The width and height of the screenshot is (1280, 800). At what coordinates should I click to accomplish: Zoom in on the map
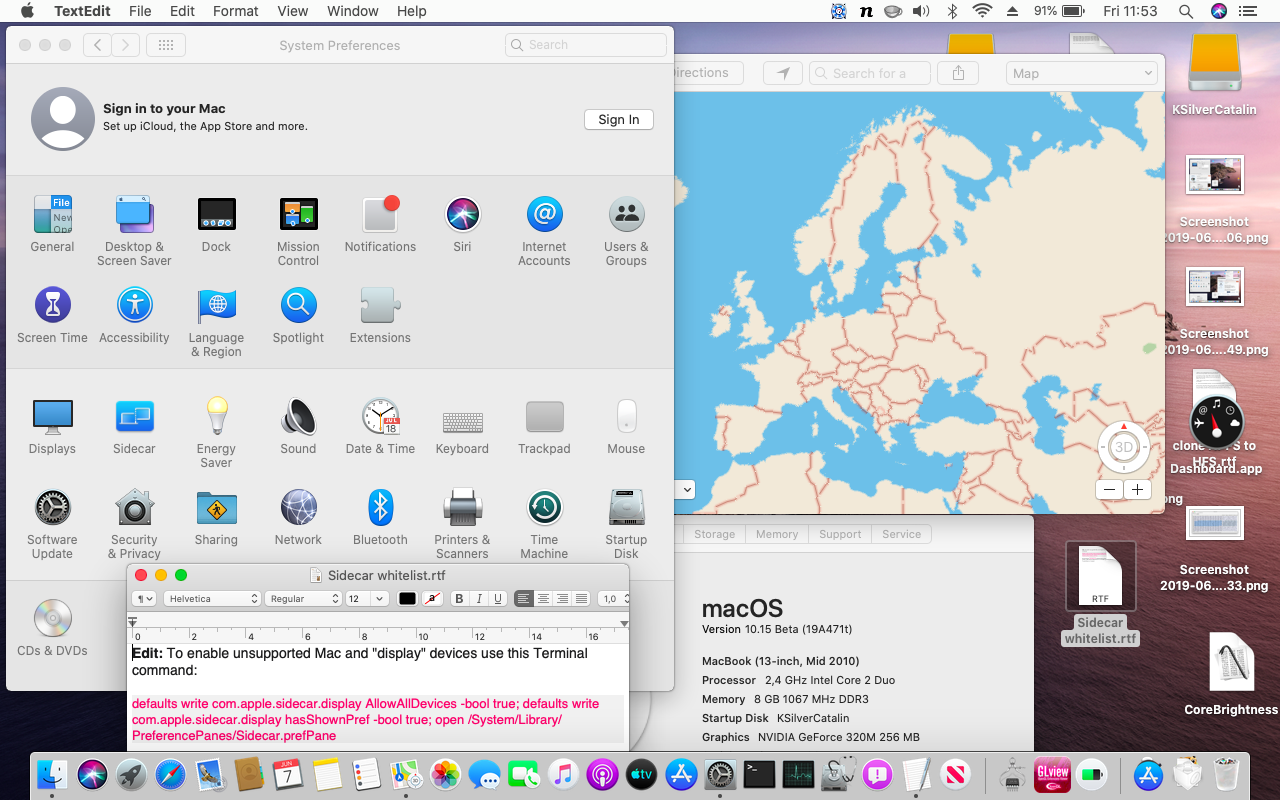pyautogui.click(x=1137, y=489)
